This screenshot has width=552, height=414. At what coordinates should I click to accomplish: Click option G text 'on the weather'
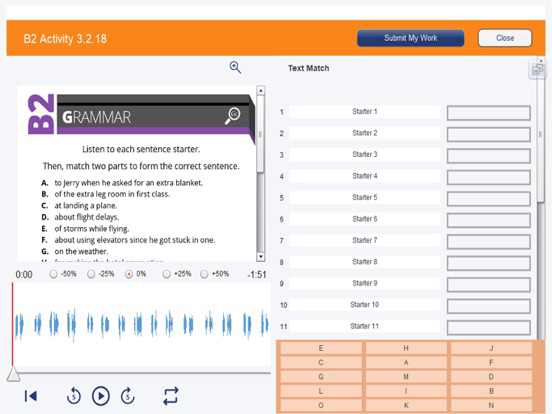coord(81,251)
